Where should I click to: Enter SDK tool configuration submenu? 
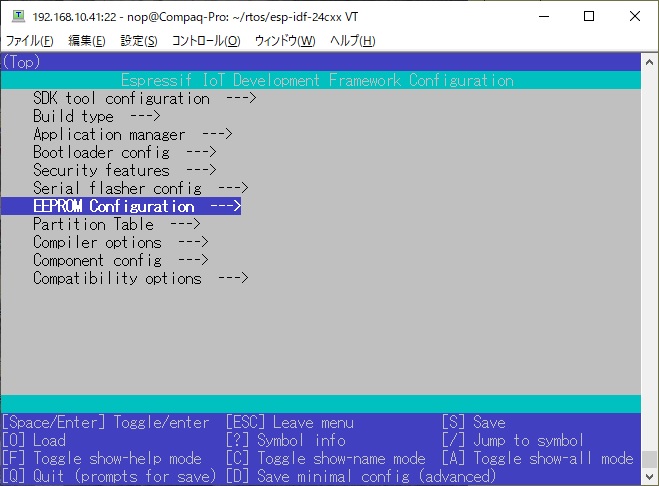(145, 98)
